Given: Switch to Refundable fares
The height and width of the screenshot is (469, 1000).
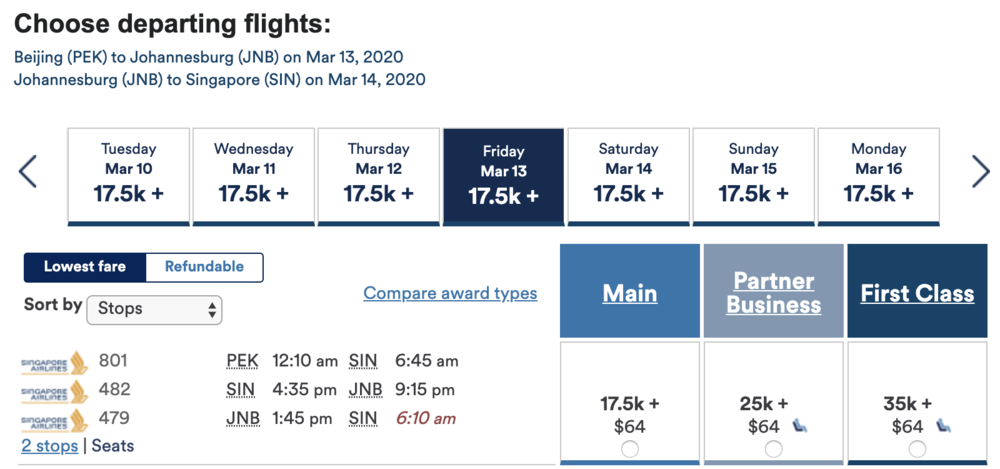Looking at the screenshot, I should [x=204, y=267].
